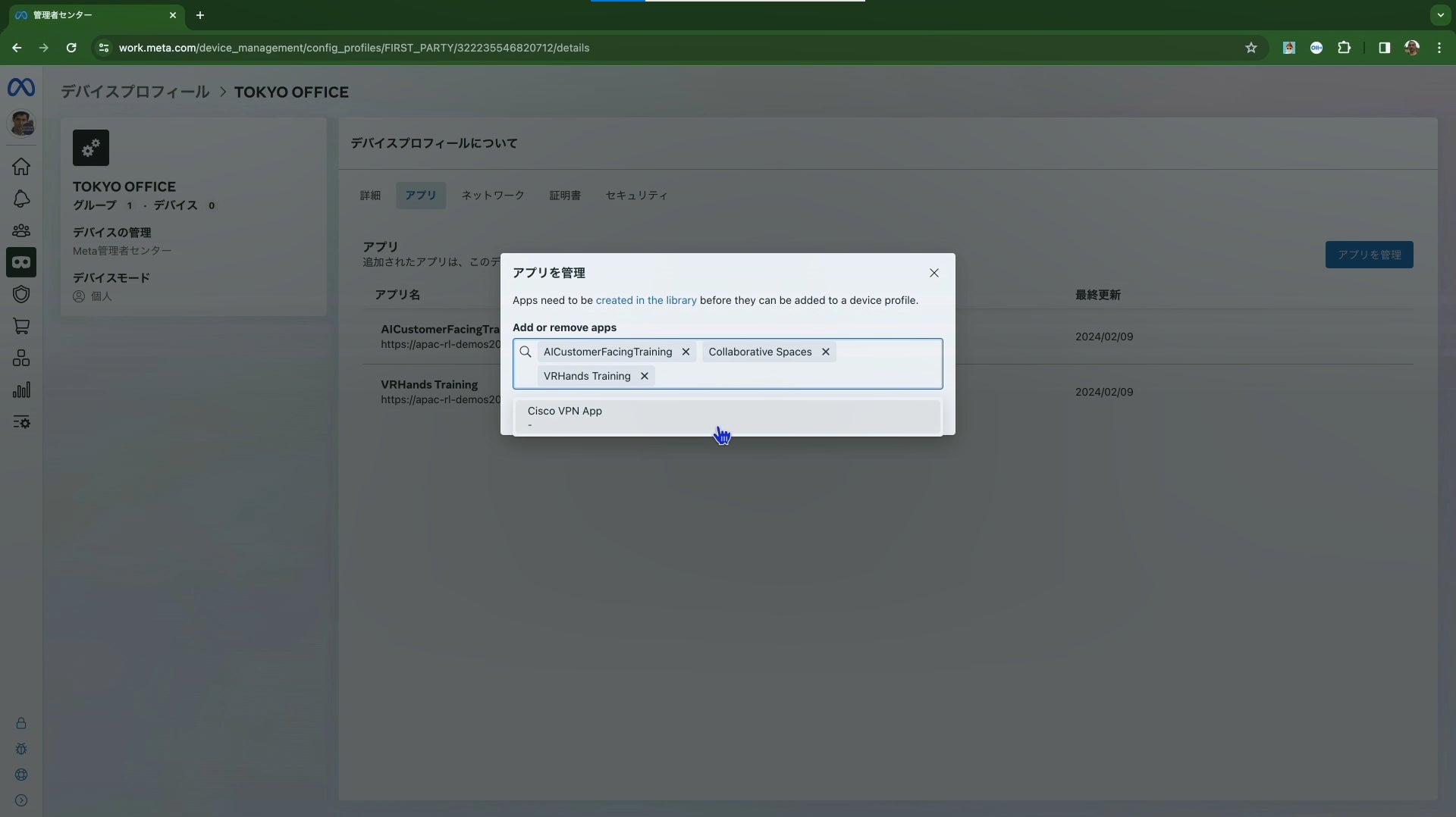
Task: Click the browser back arrow
Action: (x=17, y=48)
